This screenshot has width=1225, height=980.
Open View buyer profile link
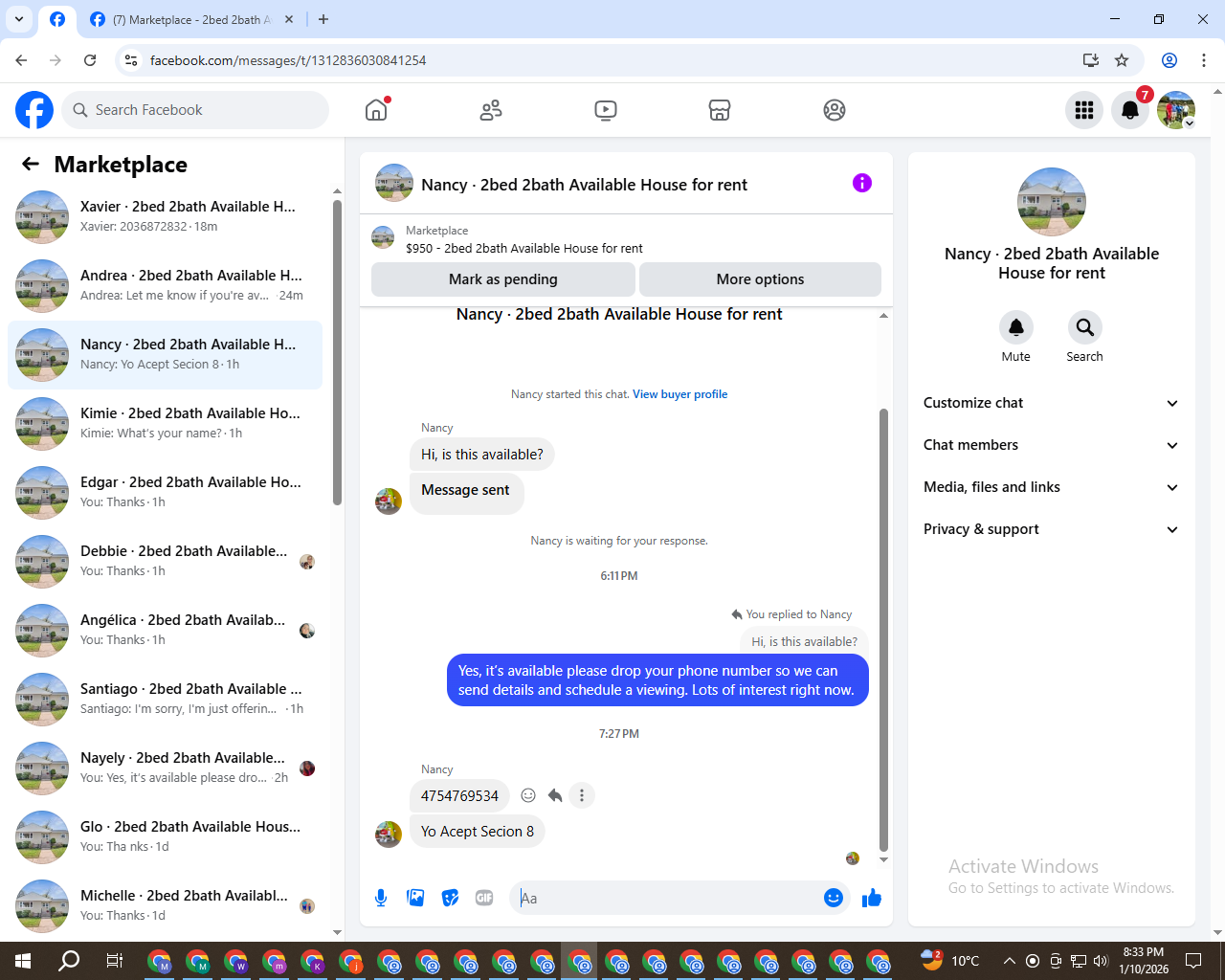pos(680,394)
